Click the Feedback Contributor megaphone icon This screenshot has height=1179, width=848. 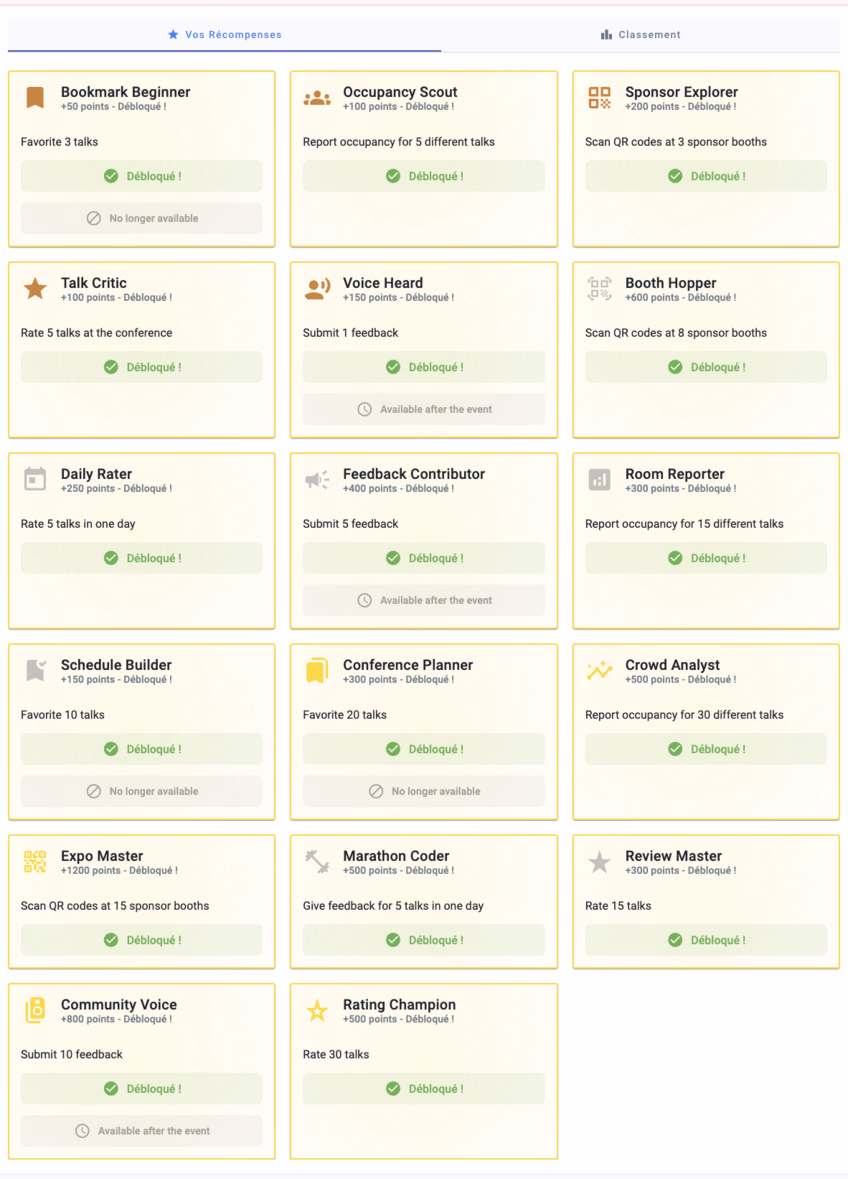pyautogui.click(x=317, y=480)
